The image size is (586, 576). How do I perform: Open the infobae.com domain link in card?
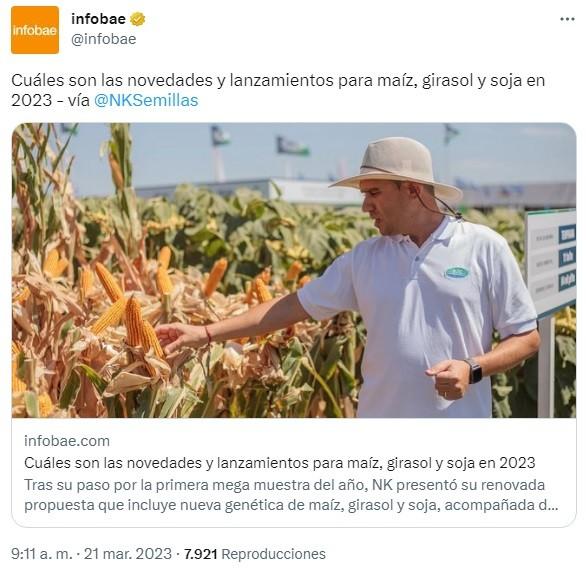tap(67, 441)
